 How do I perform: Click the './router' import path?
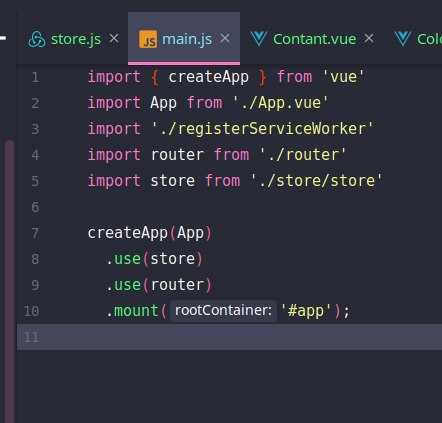[303, 155]
